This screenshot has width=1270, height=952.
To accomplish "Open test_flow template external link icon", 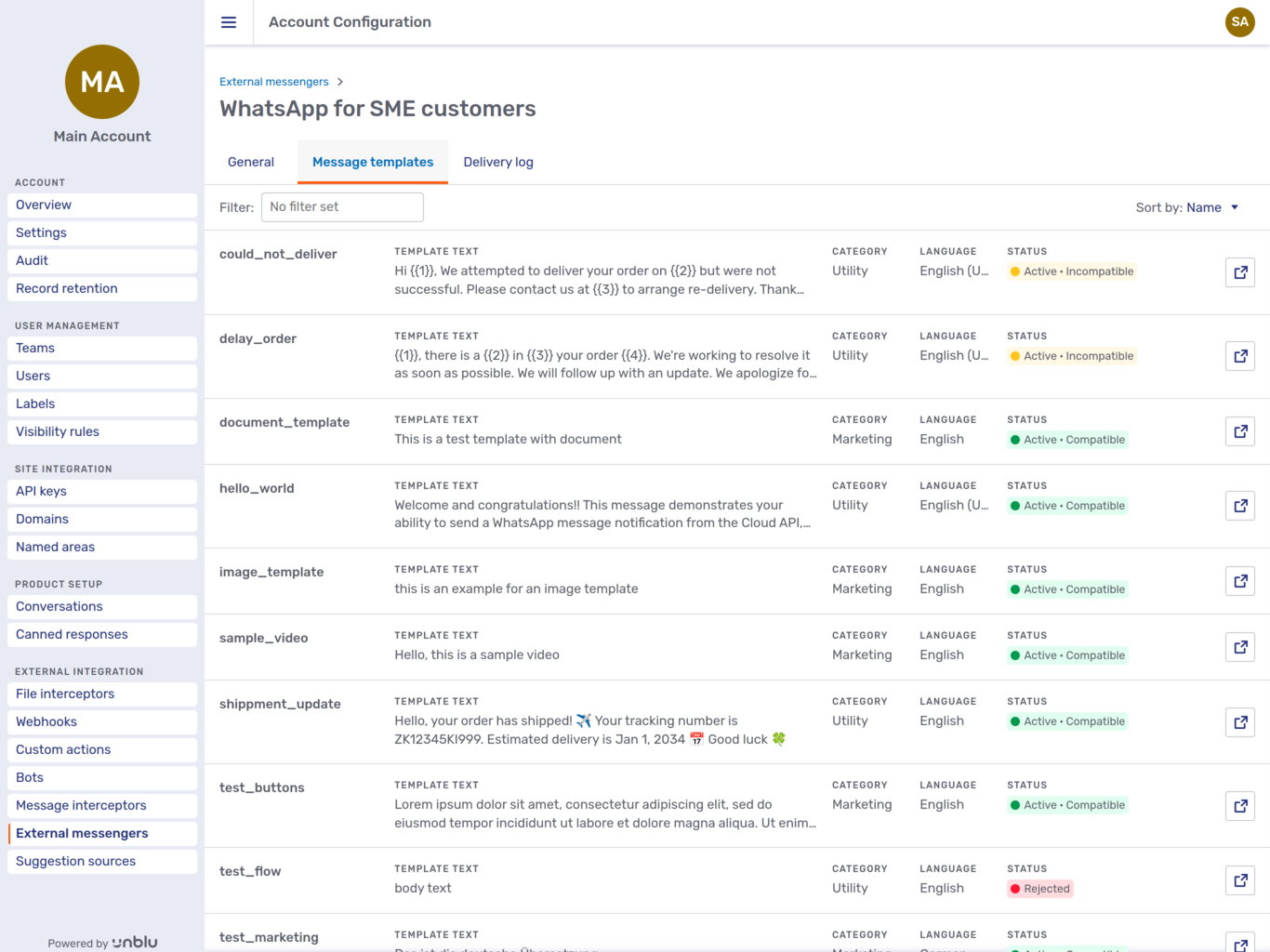I will pyautogui.click(x=1239, y=880).
